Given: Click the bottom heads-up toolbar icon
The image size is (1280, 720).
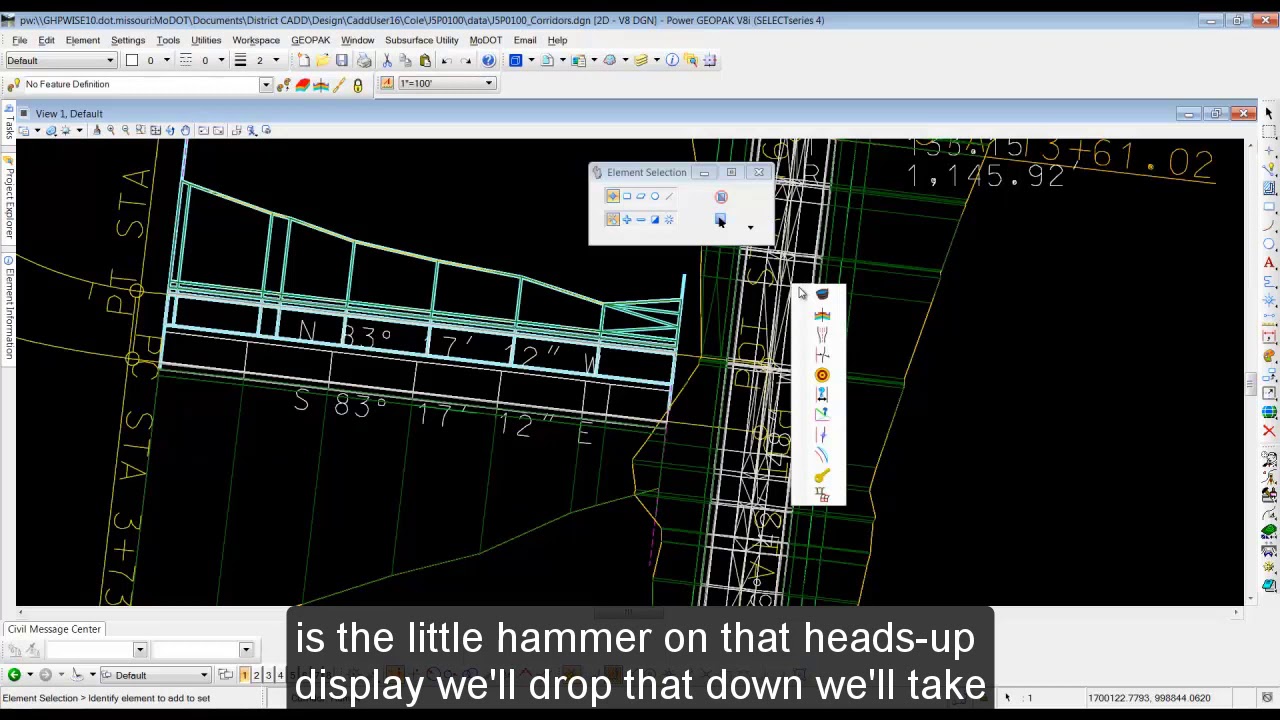Looking at the screenshot, I should pyautogui.click(x=822, y=495).
